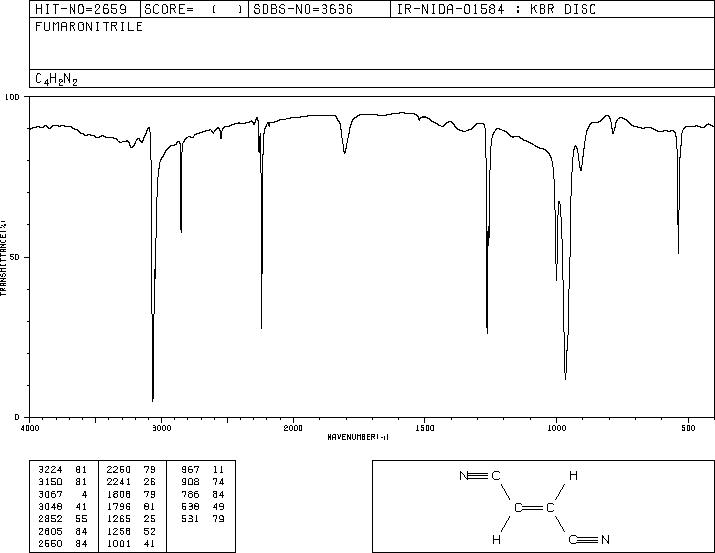Click the 638 wavenumber in the table

tap(190, 506)
